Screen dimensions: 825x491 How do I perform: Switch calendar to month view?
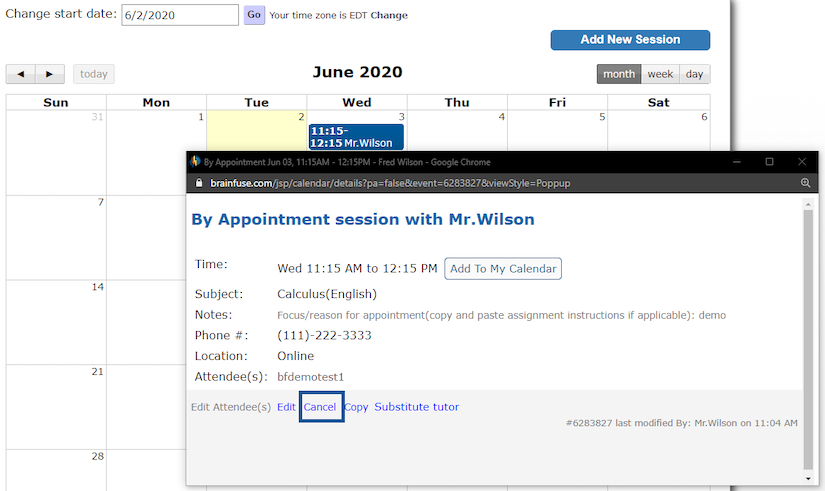[x=618, y=74]
